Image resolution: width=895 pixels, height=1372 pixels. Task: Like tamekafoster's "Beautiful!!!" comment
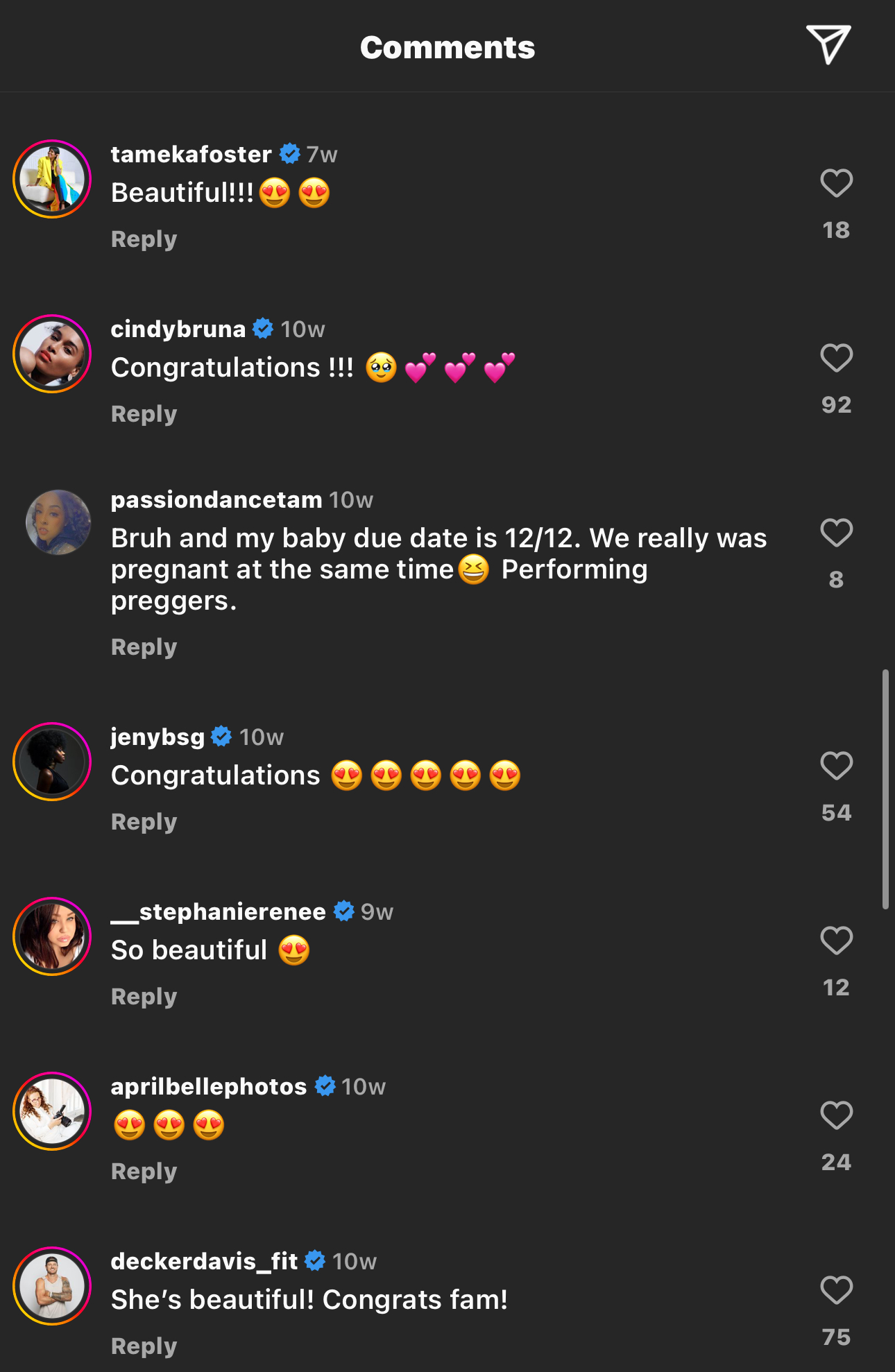pos(836,184)
